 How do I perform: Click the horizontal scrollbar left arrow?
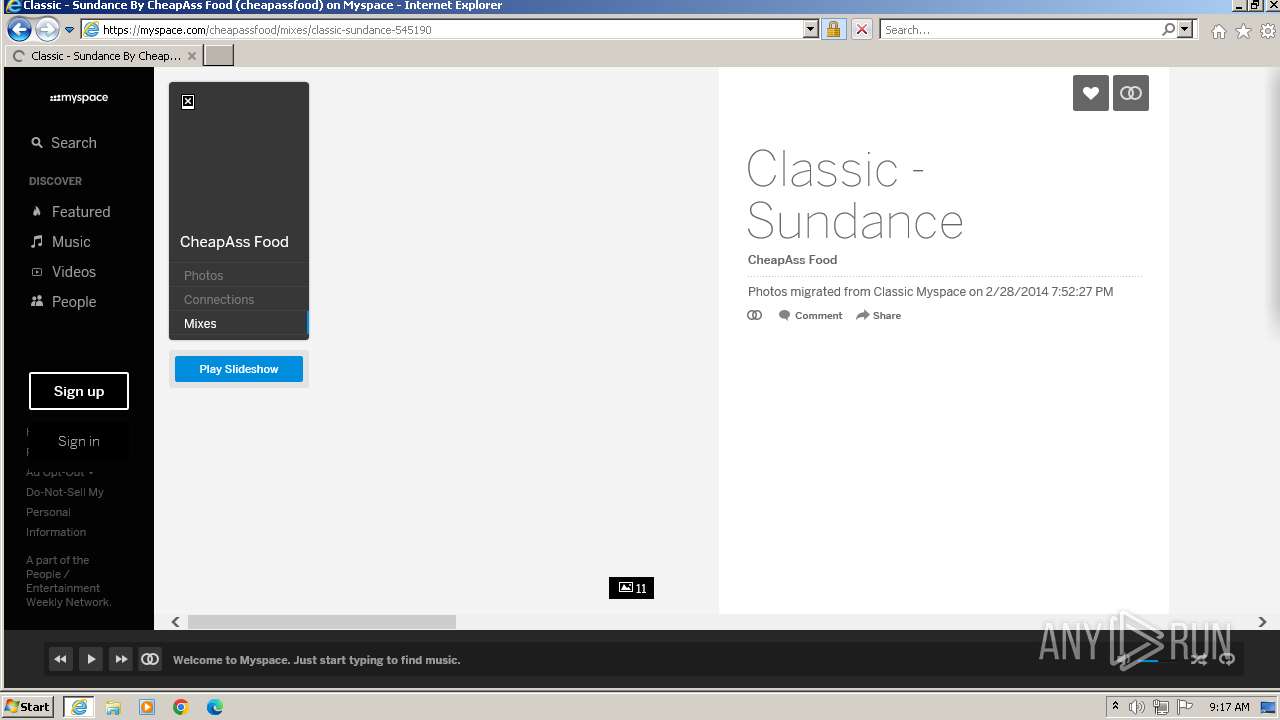pos(176,622)
